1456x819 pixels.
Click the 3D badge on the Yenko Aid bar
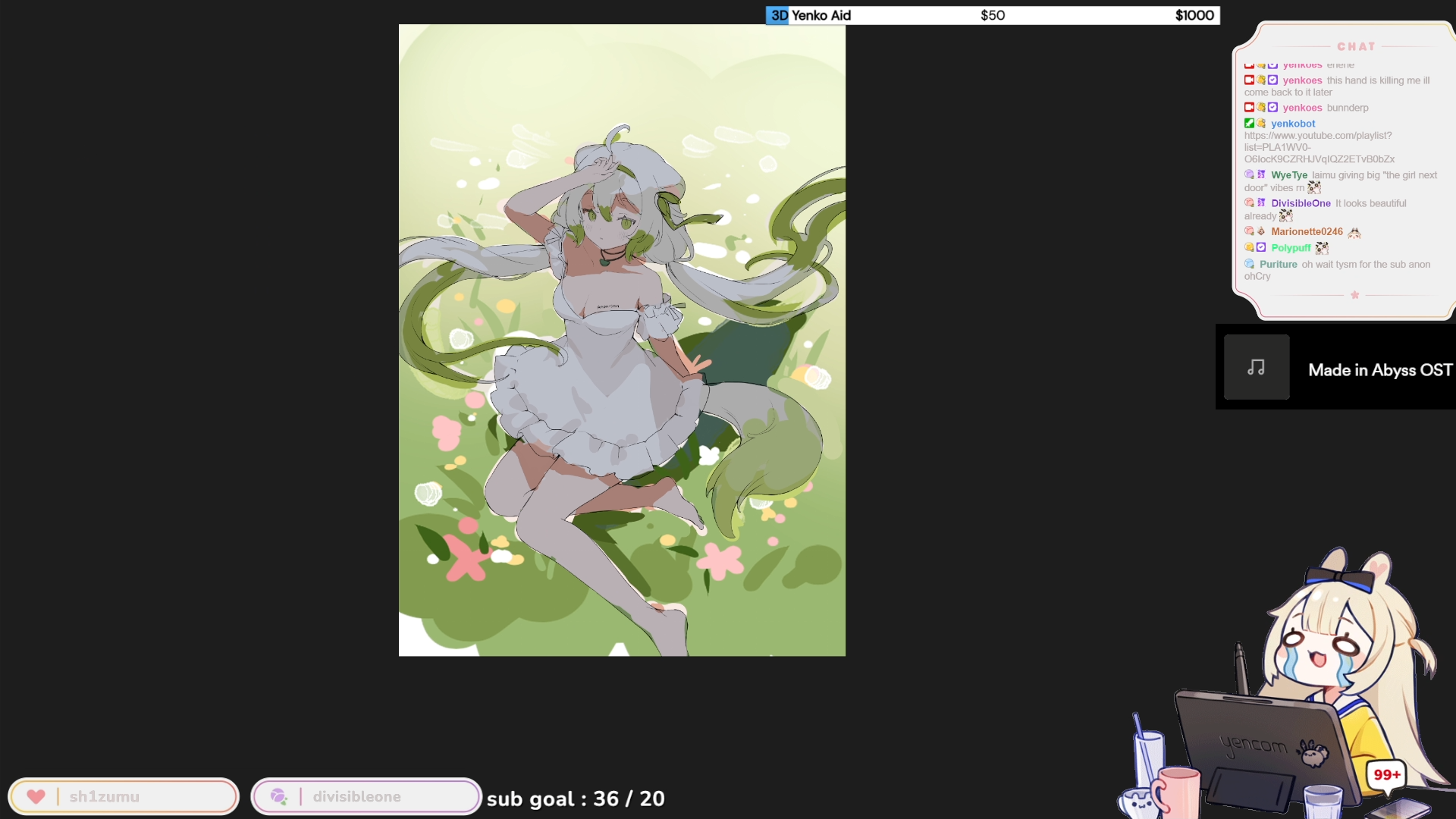778,15
